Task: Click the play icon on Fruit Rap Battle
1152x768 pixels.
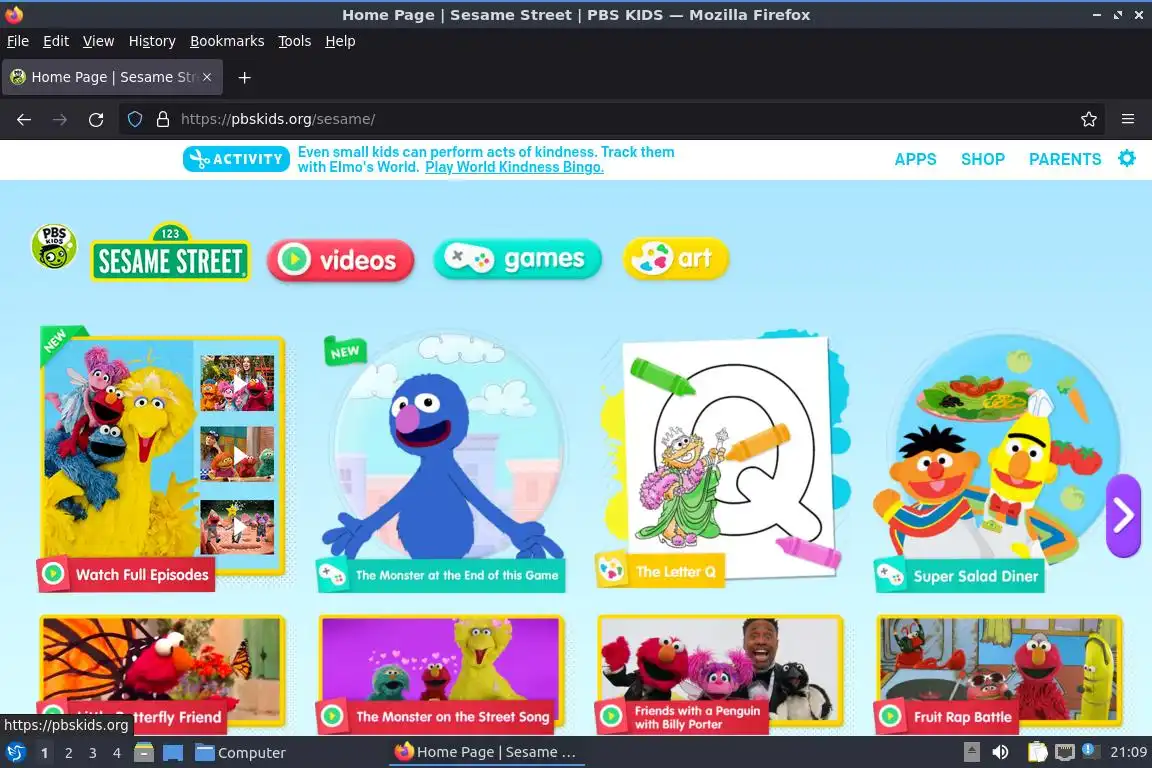Action: [890, 716]
